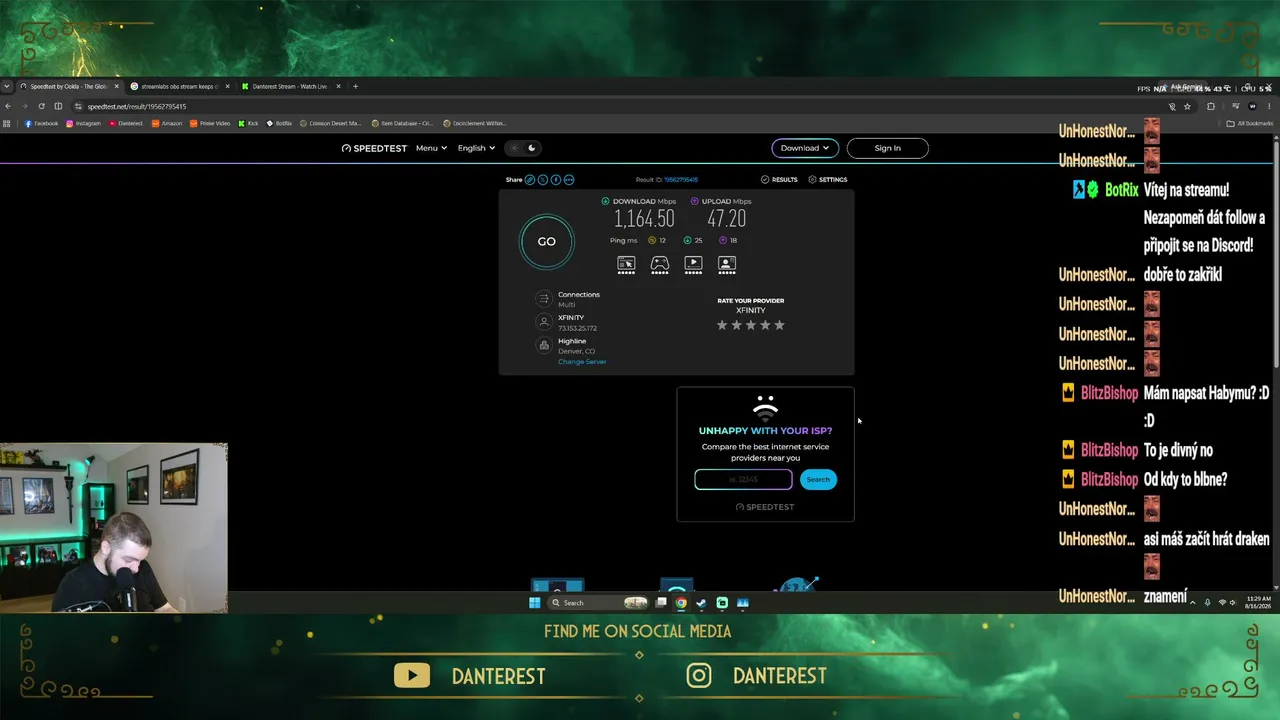This screenshot has height=720, width=1280.
Task: Click the Connections multi icon
Action: click(544, 298)
